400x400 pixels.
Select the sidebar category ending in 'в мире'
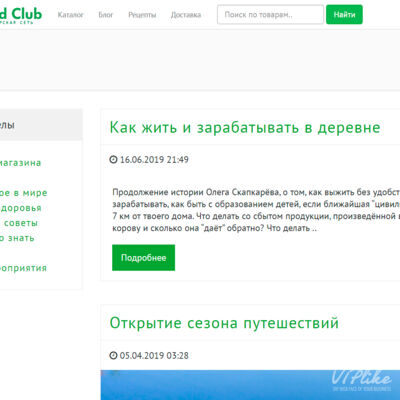(24, 193)
